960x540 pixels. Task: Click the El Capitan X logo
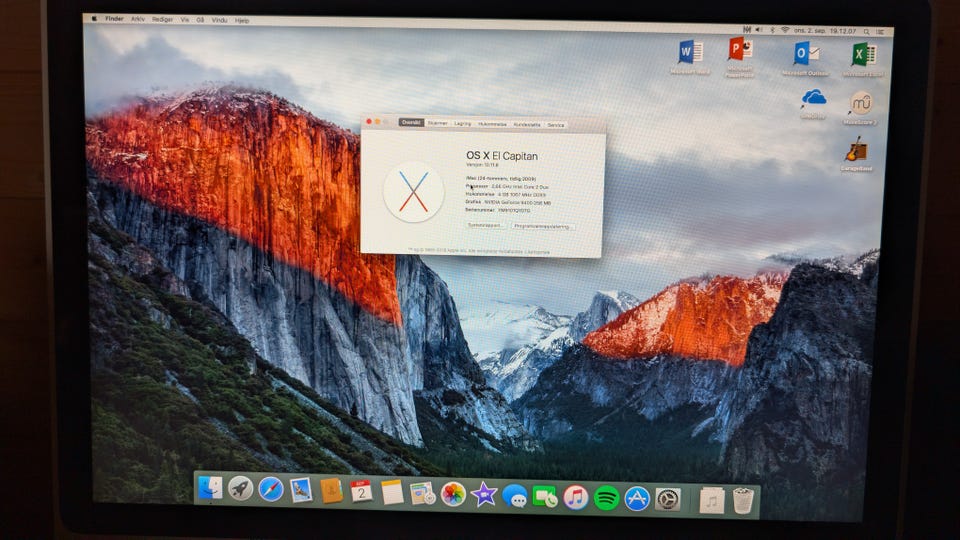click(413, 192)
